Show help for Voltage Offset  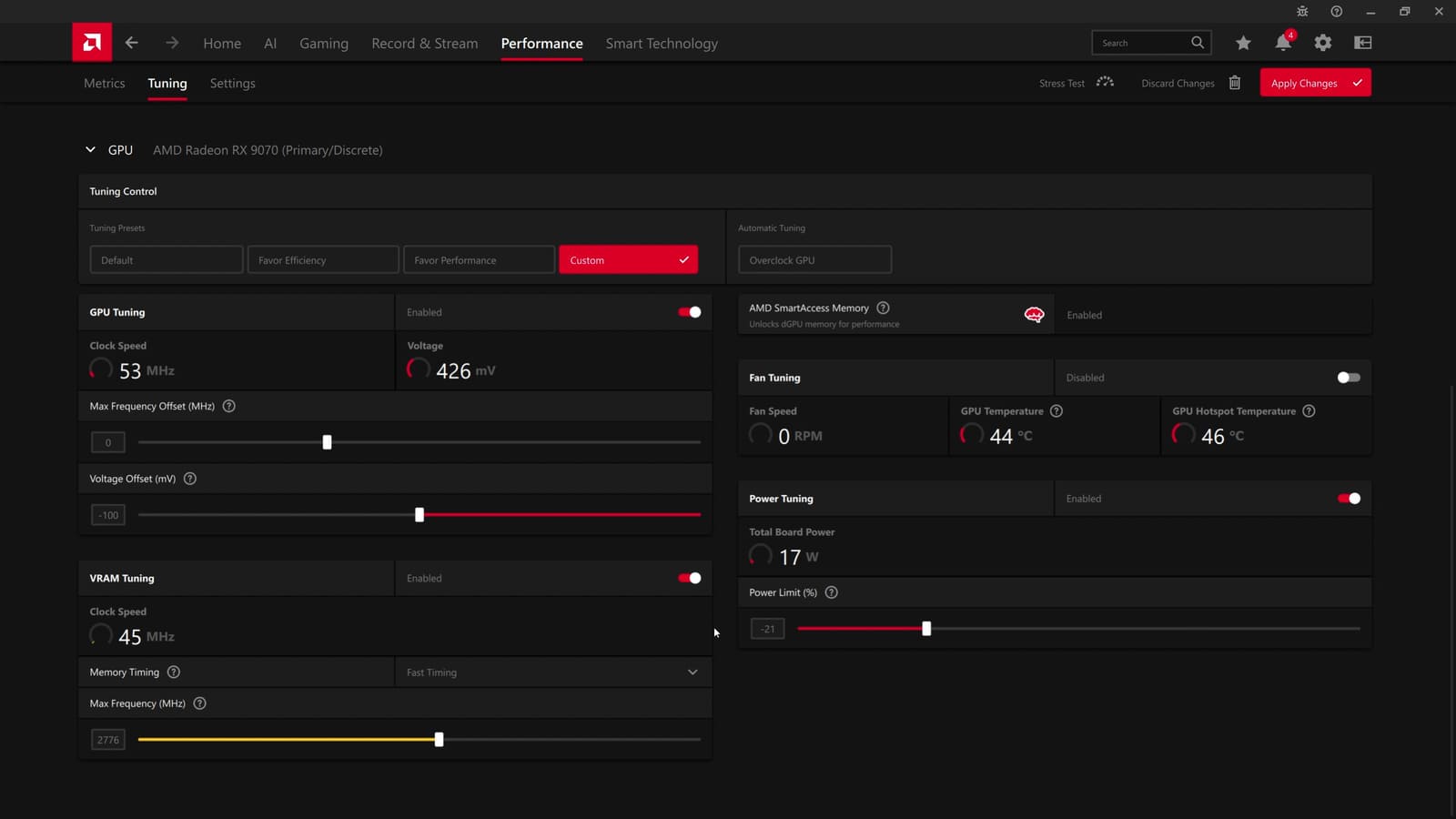(x=190, y=479)
